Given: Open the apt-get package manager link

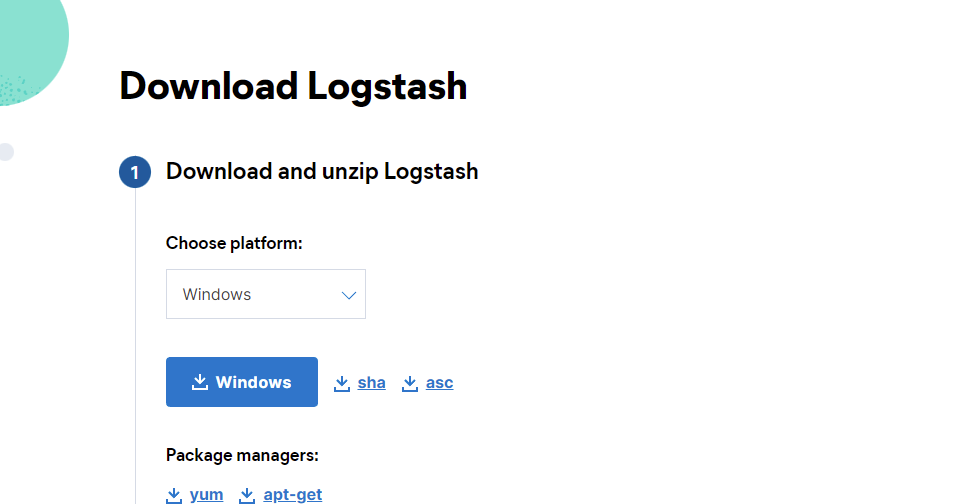Looking at the screenshot, I should coord(292,494).
